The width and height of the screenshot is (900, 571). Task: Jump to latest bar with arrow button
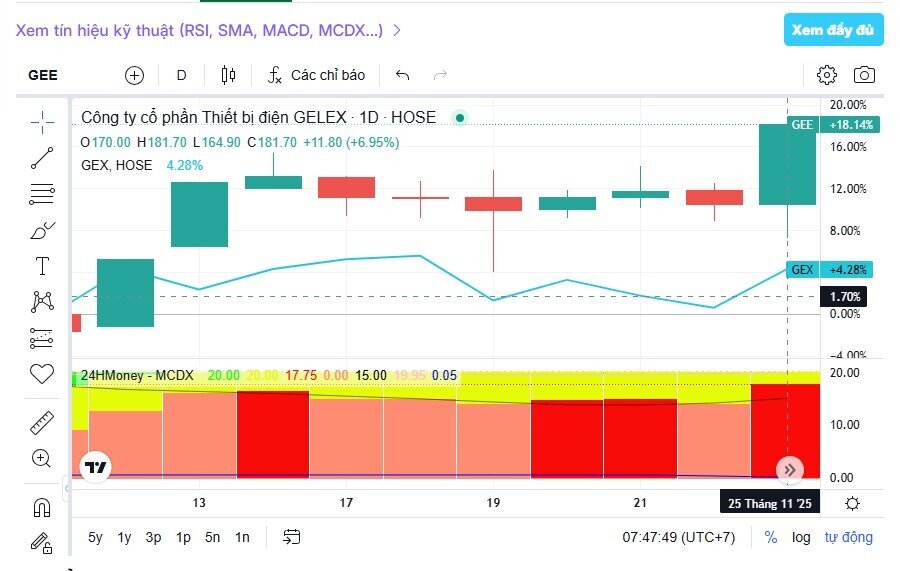(790, 470)
